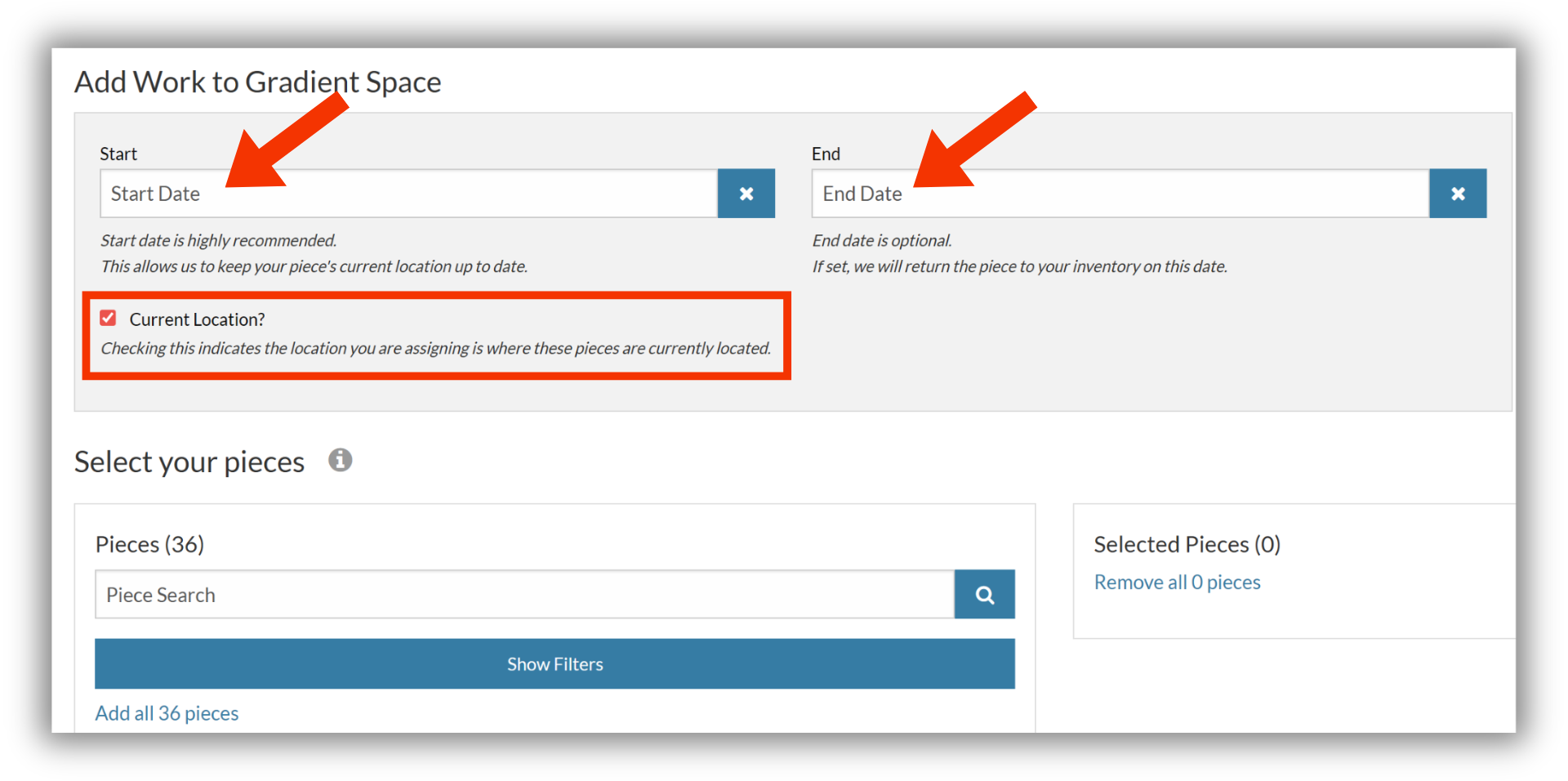Image resolution: width=1568 pixels, height=781 pixels.
Task: Click the "Current Location?" checkbox label
Action: coord(197,319)
